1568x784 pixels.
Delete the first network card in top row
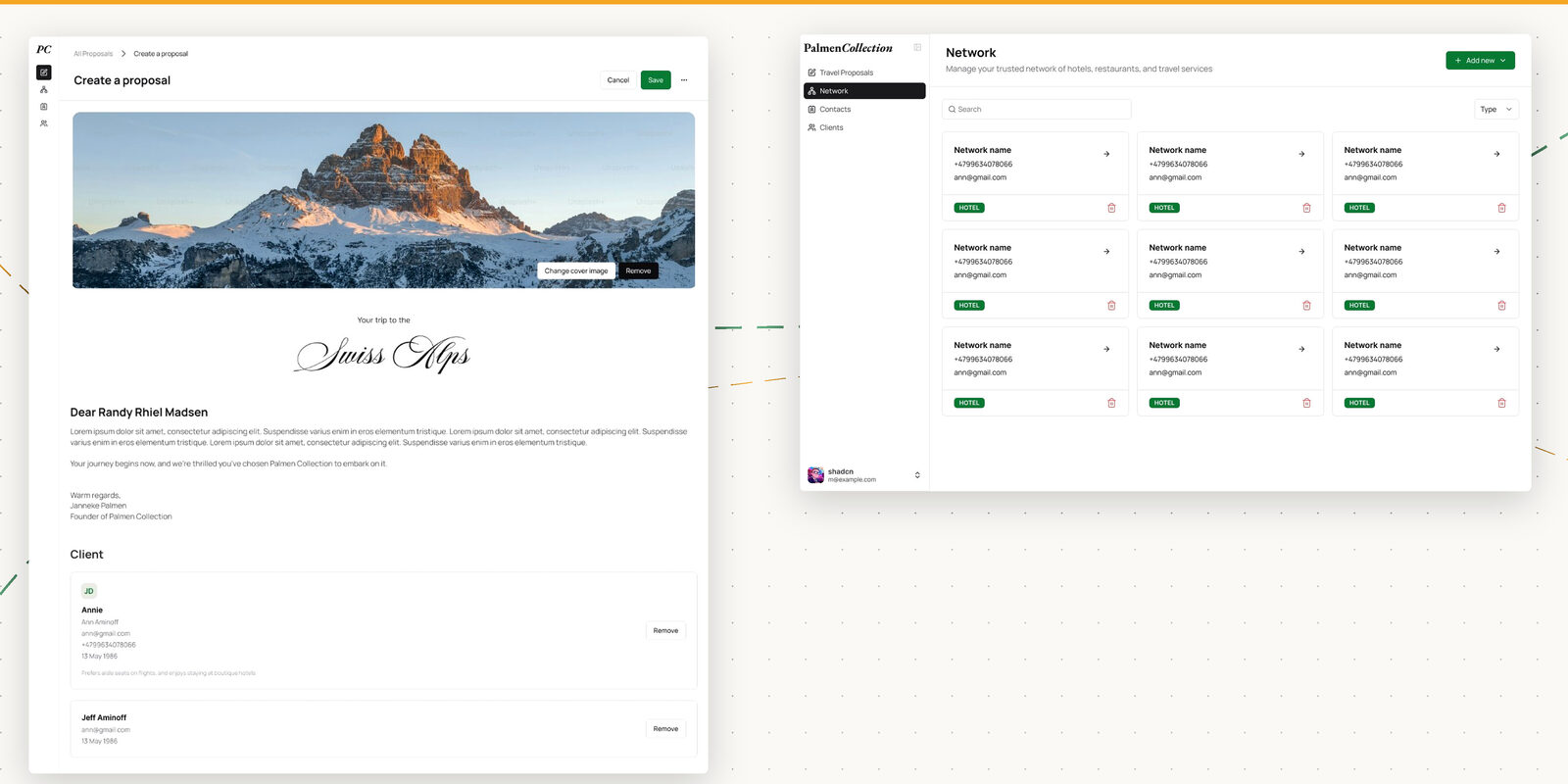[1111, 208]
